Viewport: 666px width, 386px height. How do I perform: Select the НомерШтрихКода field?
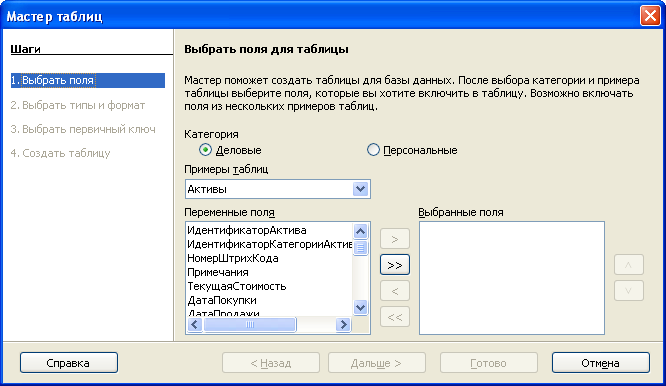(269, 258)
